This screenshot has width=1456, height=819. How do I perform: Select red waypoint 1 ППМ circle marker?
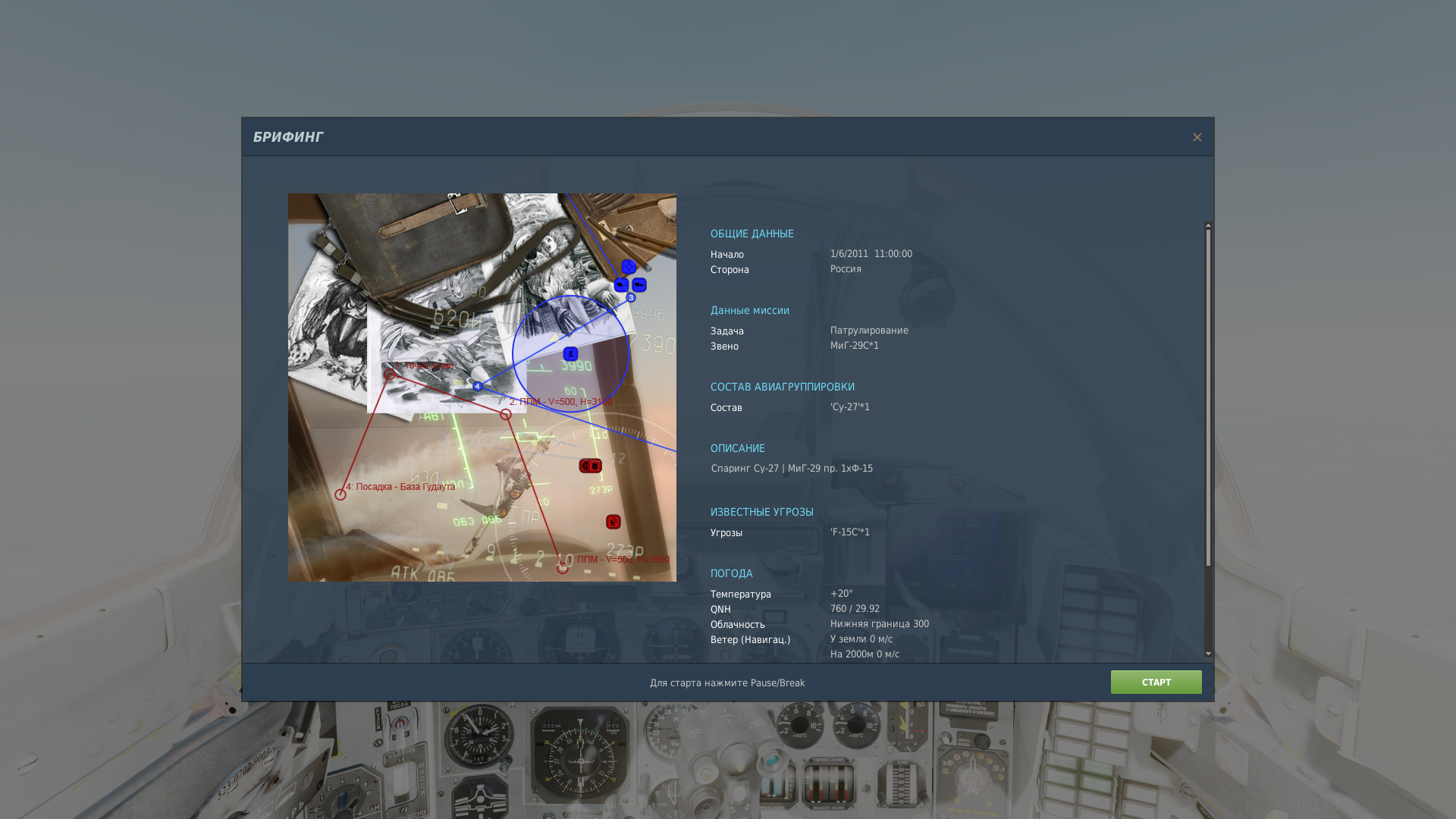point(563,569)
